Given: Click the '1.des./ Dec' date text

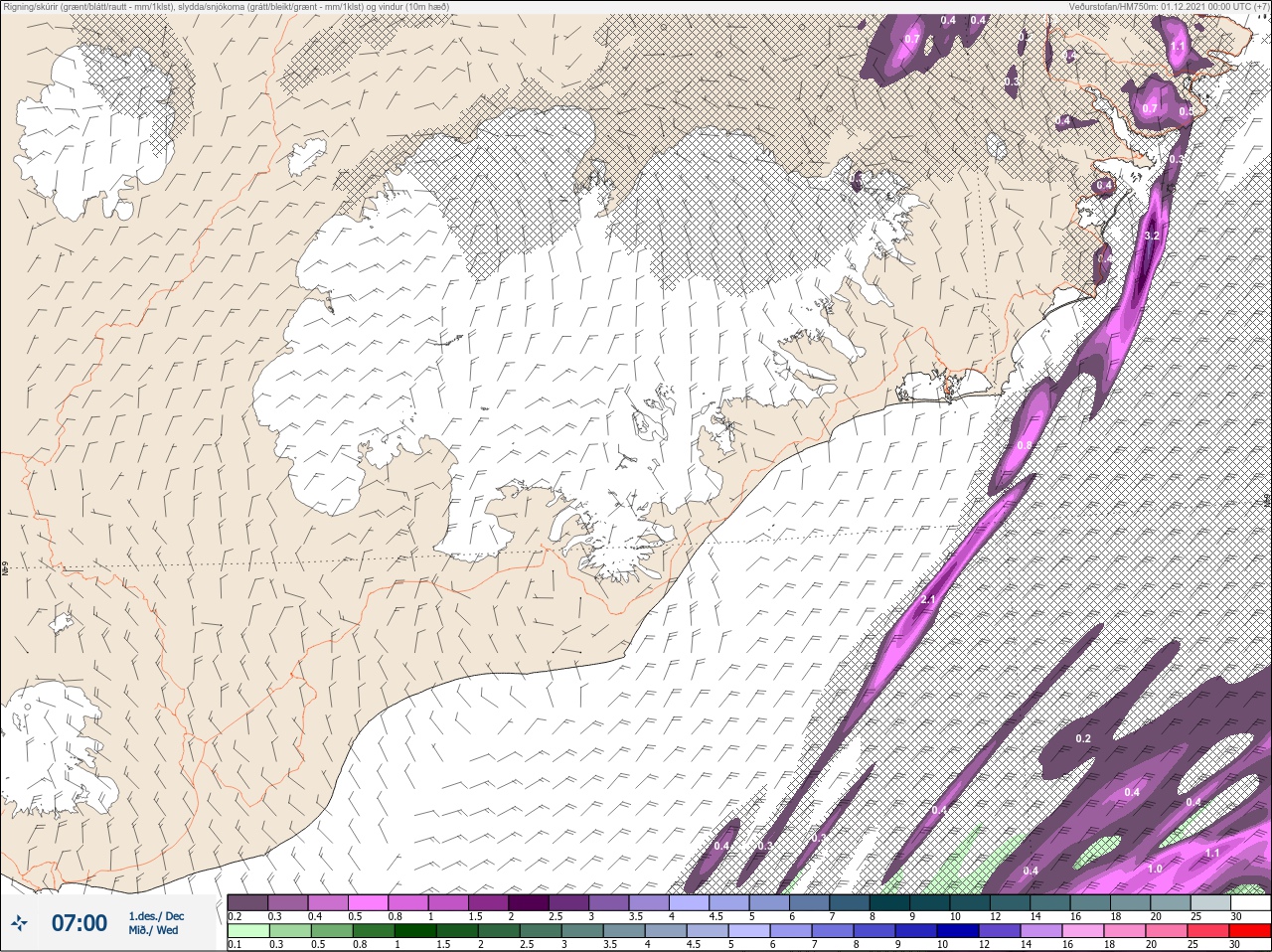Looking at the screenshot, I should click(x=156, y=916).
